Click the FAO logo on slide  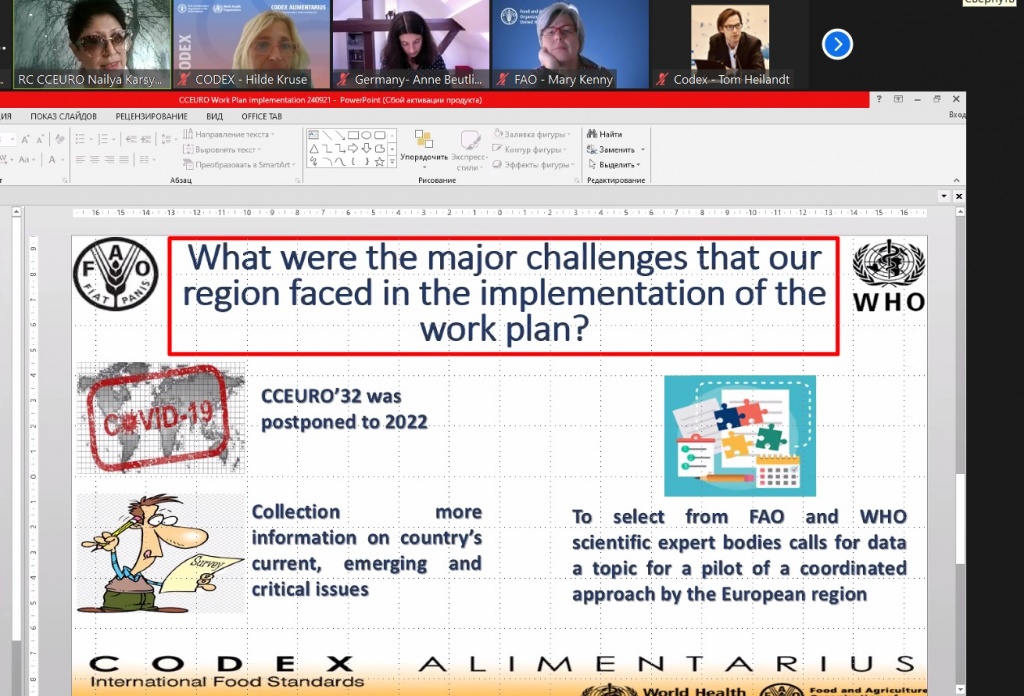(x=116, y=274)
